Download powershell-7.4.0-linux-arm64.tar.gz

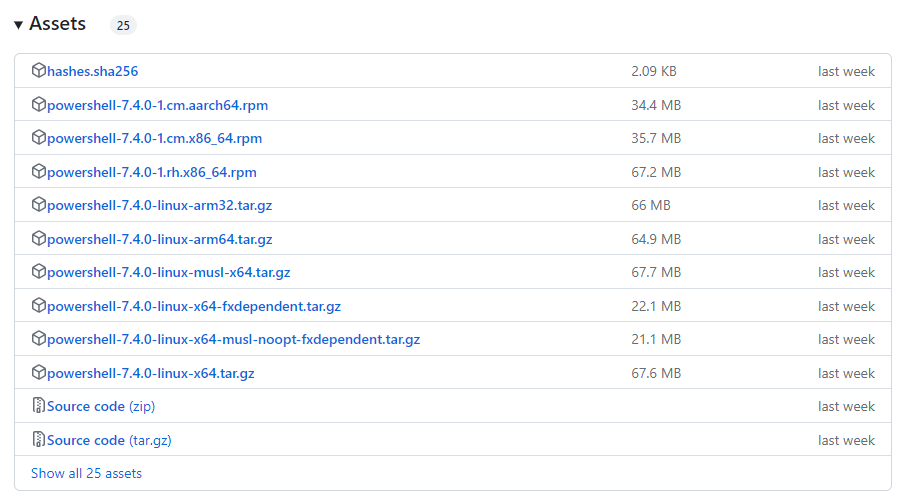point(160,239)
